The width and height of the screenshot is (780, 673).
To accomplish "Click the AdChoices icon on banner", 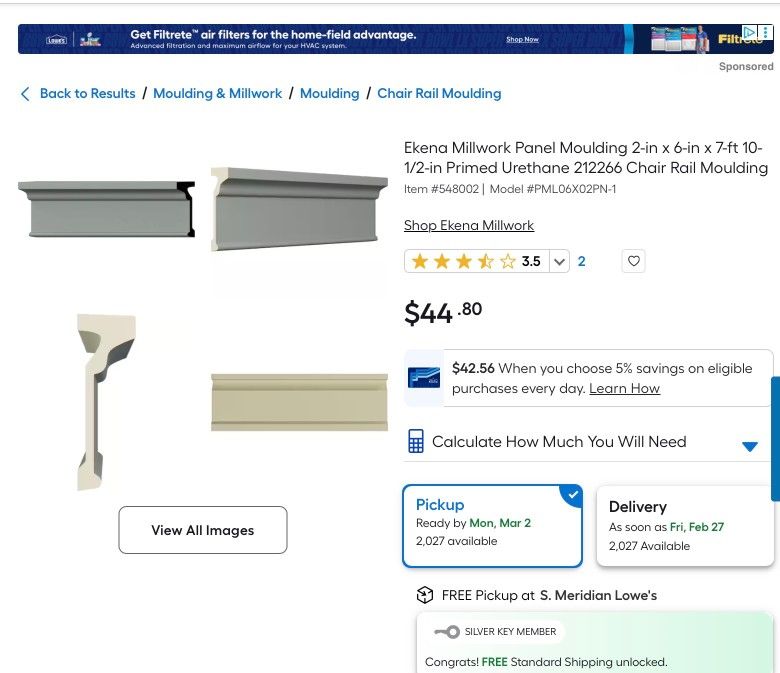I will click(x=749, y=32).
